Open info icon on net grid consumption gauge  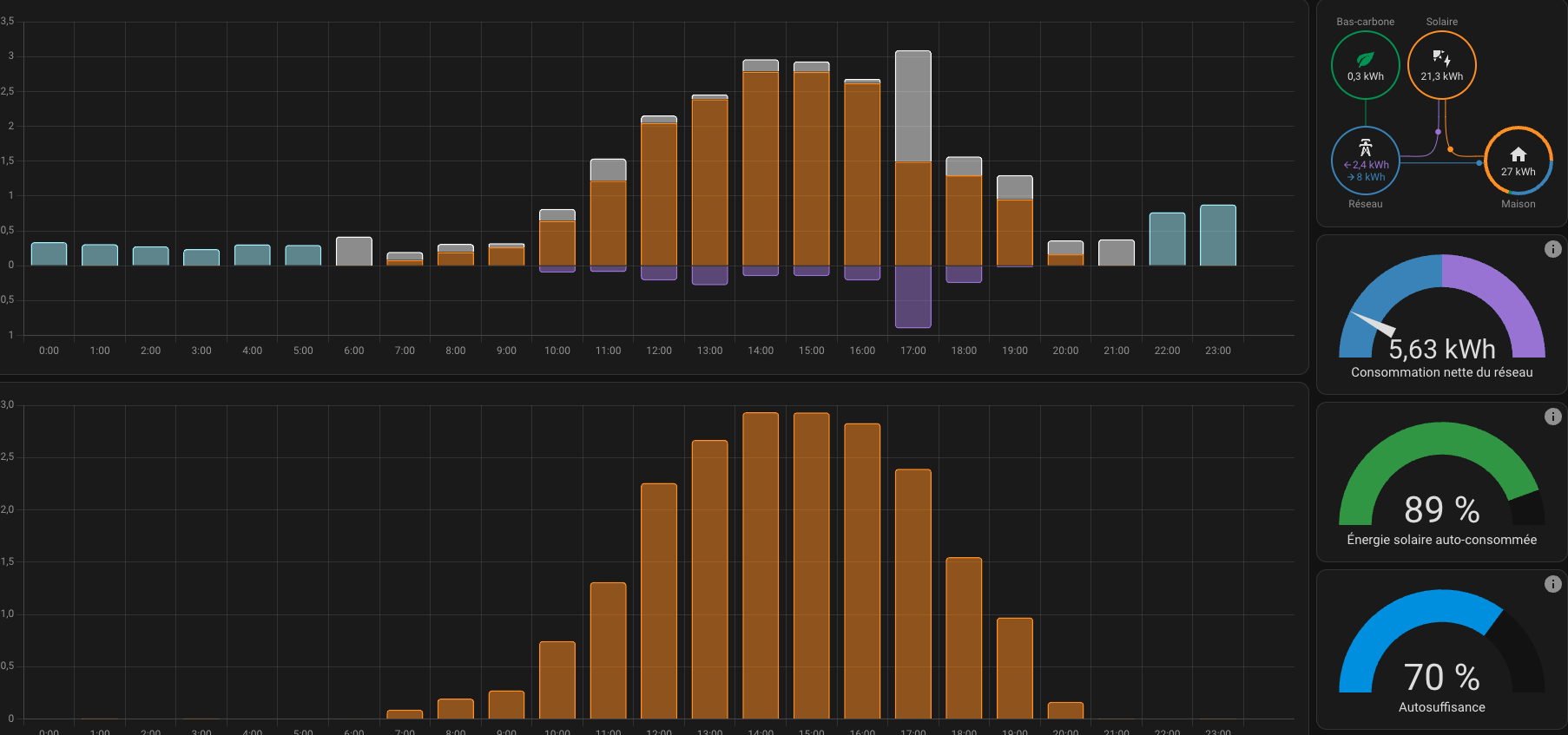pyautogui.click(x=1552, y=249)
